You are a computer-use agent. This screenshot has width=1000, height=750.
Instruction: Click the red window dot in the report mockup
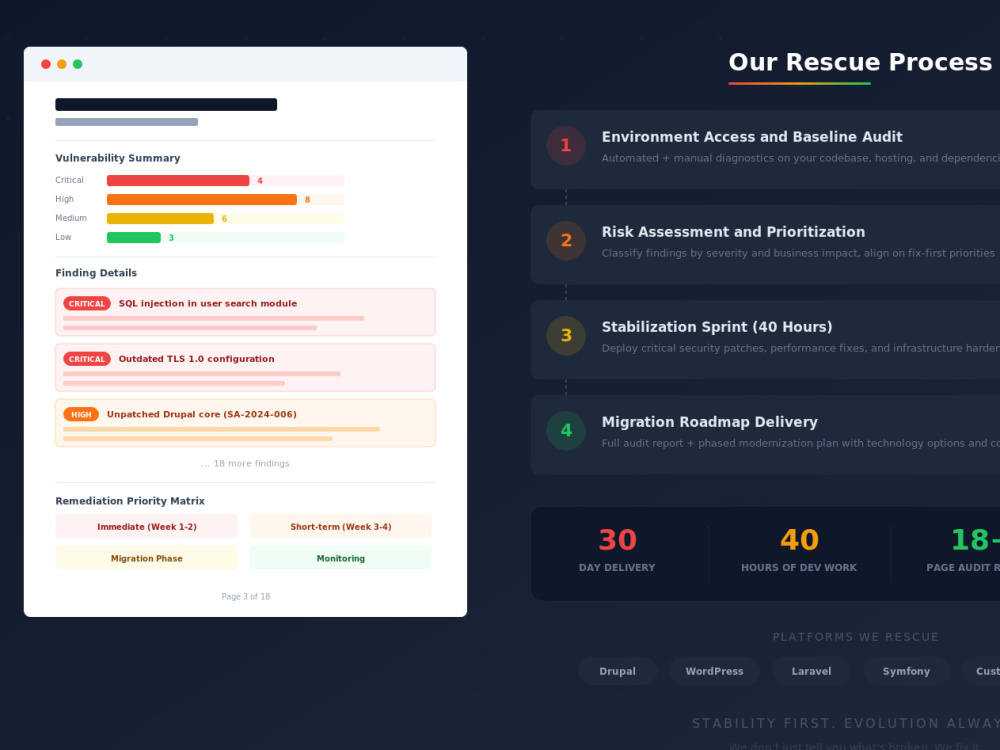click(x=46, y=64)
